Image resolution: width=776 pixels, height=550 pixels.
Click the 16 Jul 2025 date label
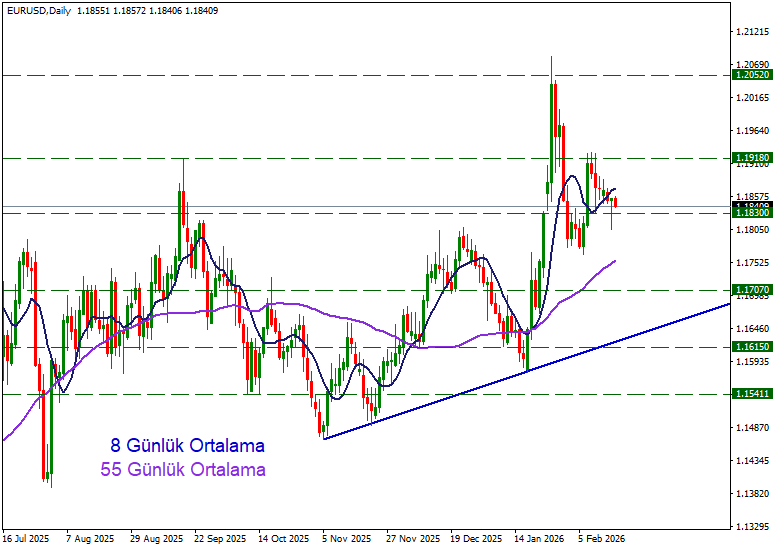click(26, 538)
